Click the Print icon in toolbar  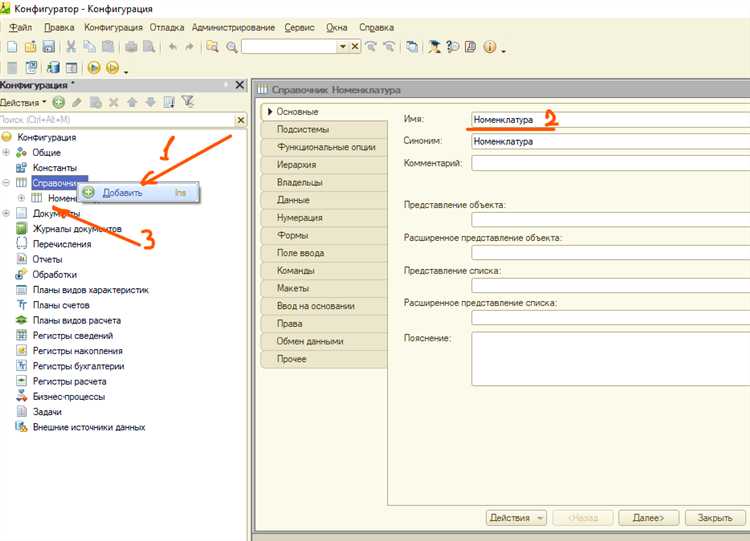(131, 46)
